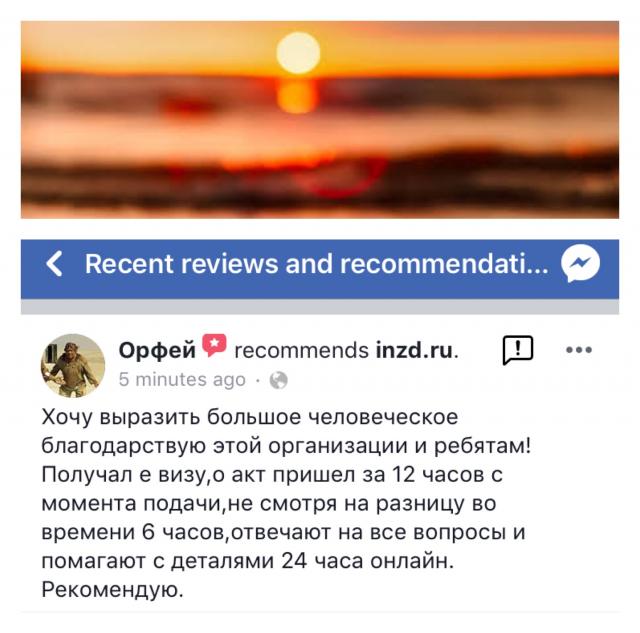
Task: Tap the closing word 'Рекомендую.'
Action: click(113, 590)
